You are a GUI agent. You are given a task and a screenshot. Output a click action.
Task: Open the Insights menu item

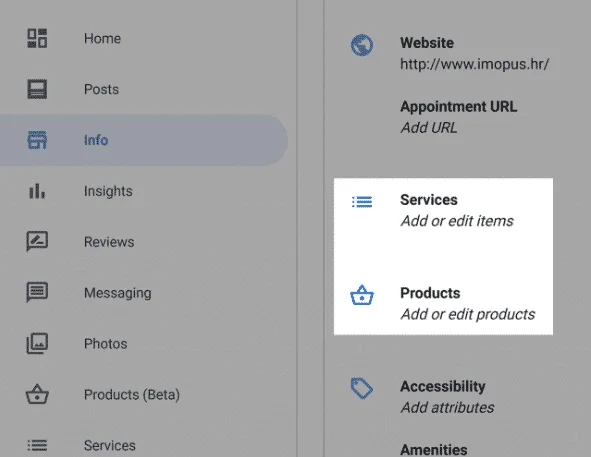108,191
